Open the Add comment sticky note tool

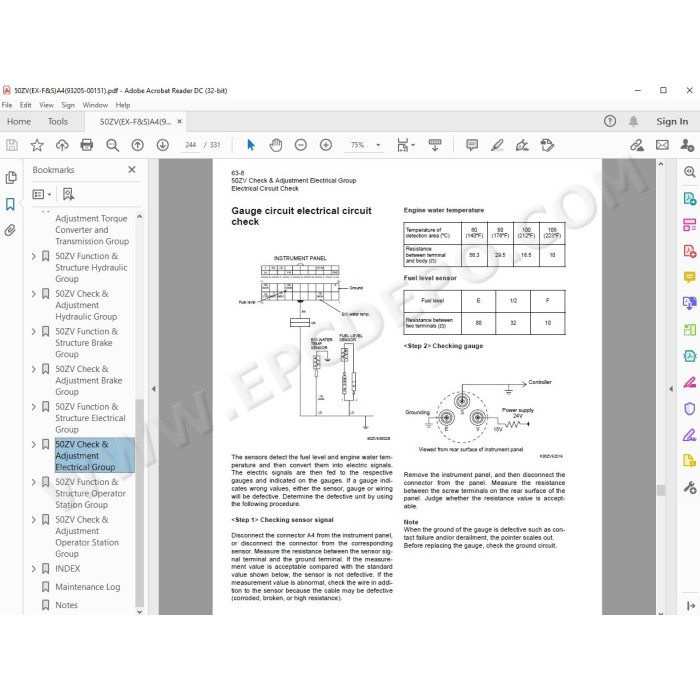coord(472,145)
